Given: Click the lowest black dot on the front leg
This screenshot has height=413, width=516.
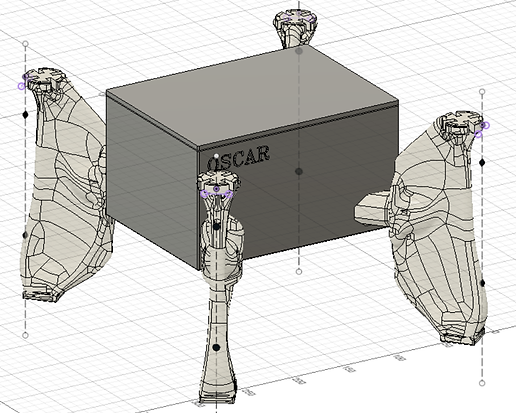Looking at the screenshot, I should (x=216, y=347).
